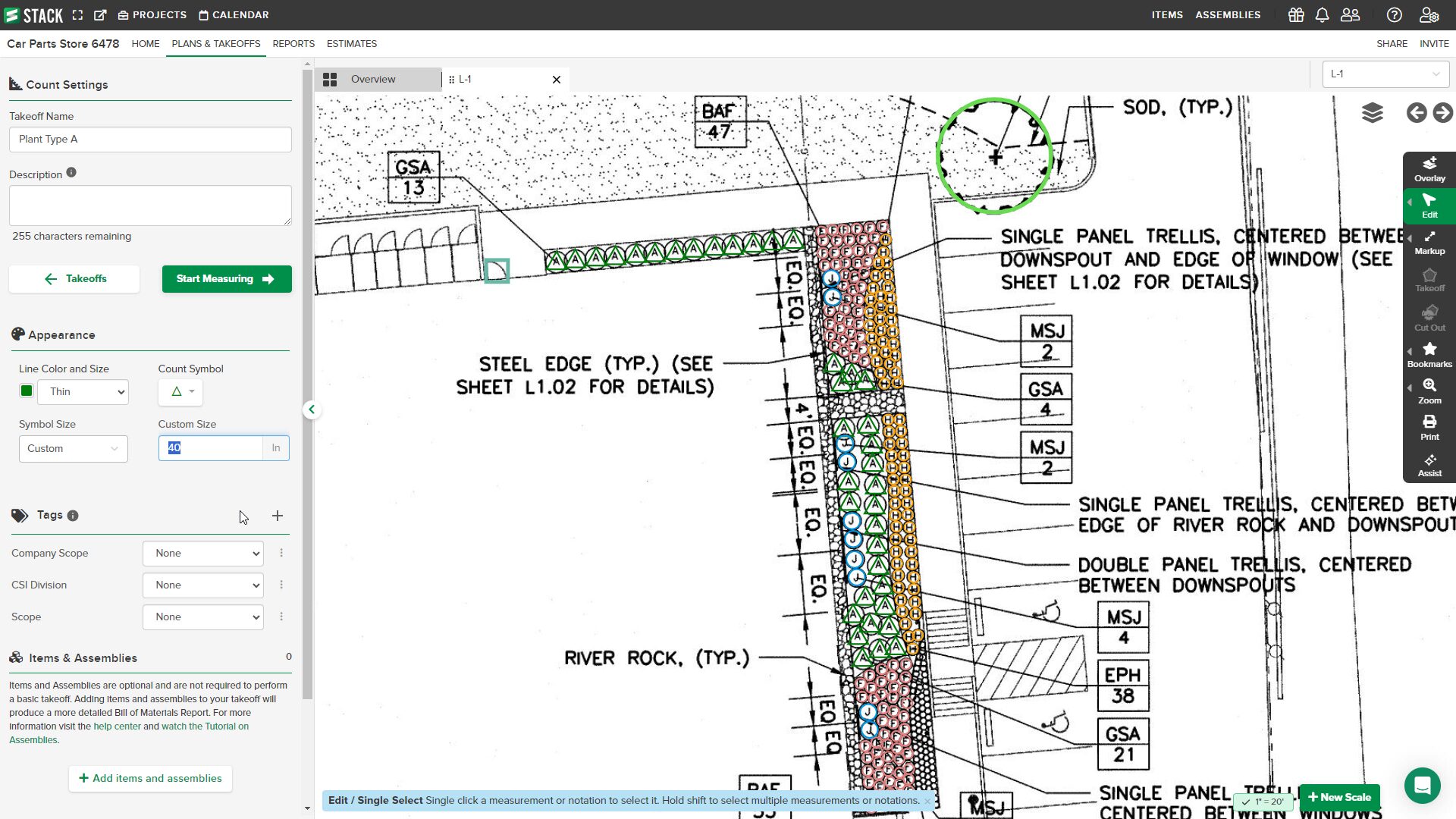Screen dimensions: 1456x819
Task: Click the Start Measuring button
Action: pos(226,279)
